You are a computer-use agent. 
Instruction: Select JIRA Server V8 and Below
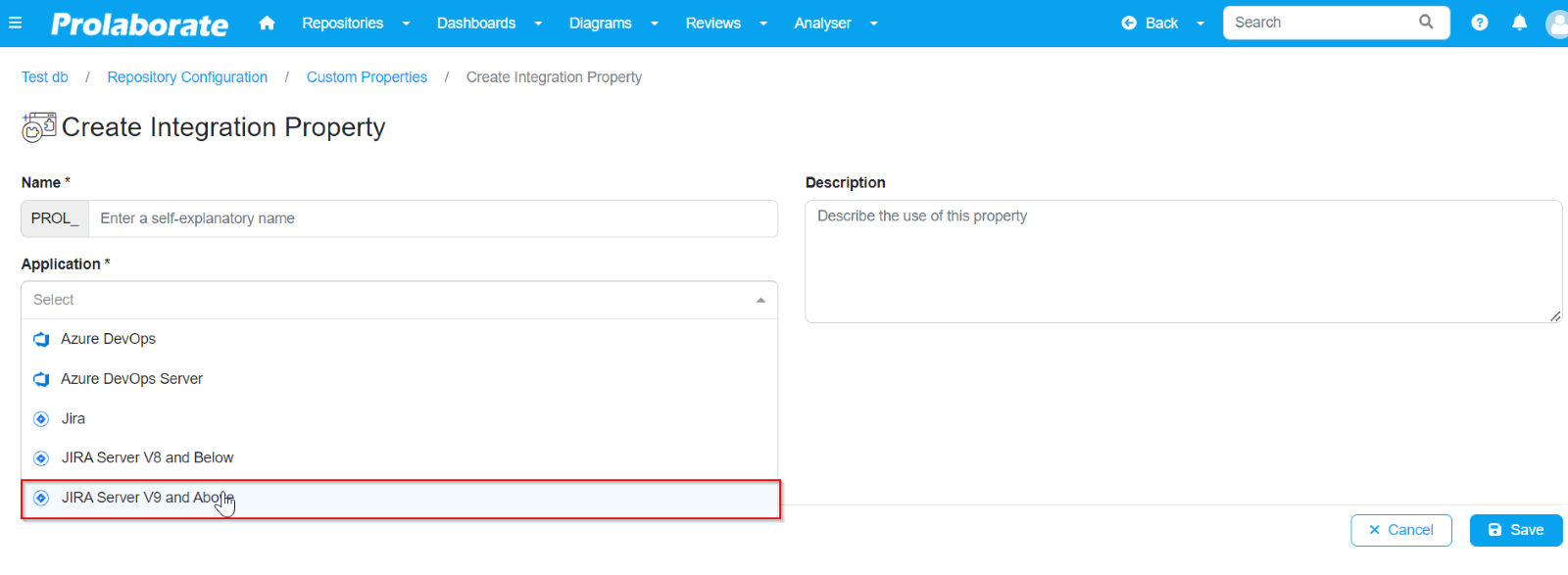click(399, 457)
